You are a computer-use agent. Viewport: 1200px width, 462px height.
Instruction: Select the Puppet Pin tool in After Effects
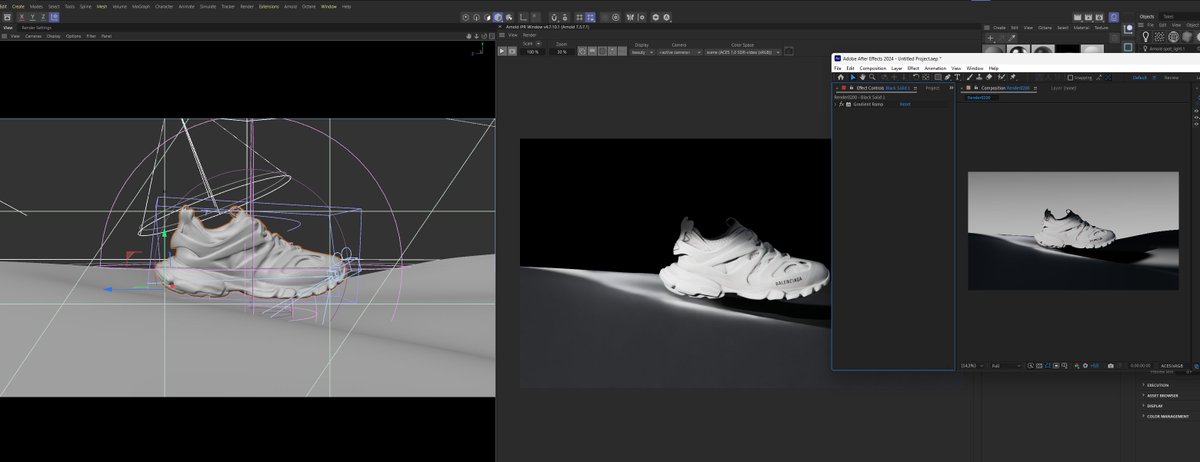click(1013, 77)
